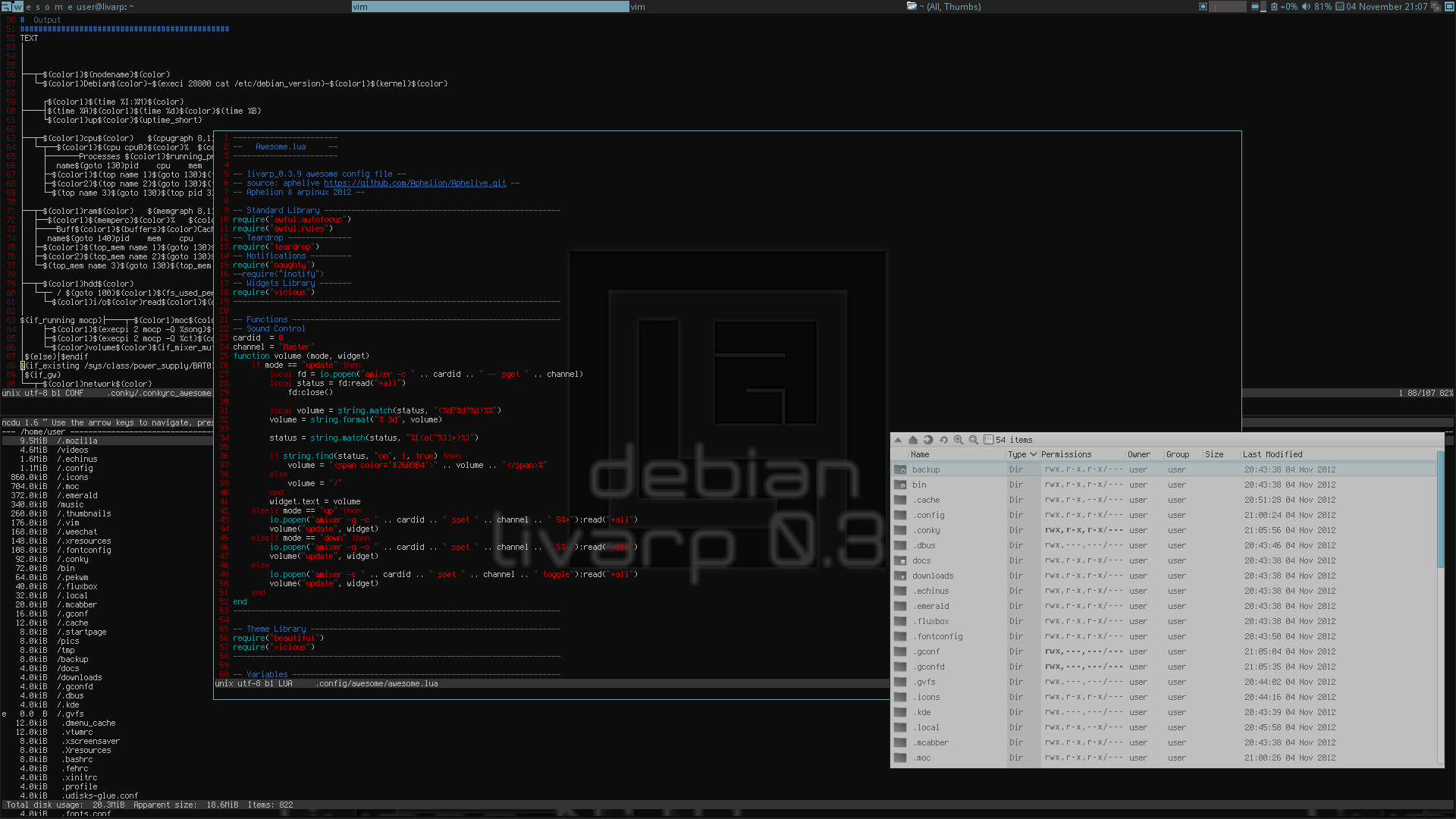The height and width of the screenshot is (819, 1456).
Task: Select the .kde folder row
Action: coord(1164,712)
